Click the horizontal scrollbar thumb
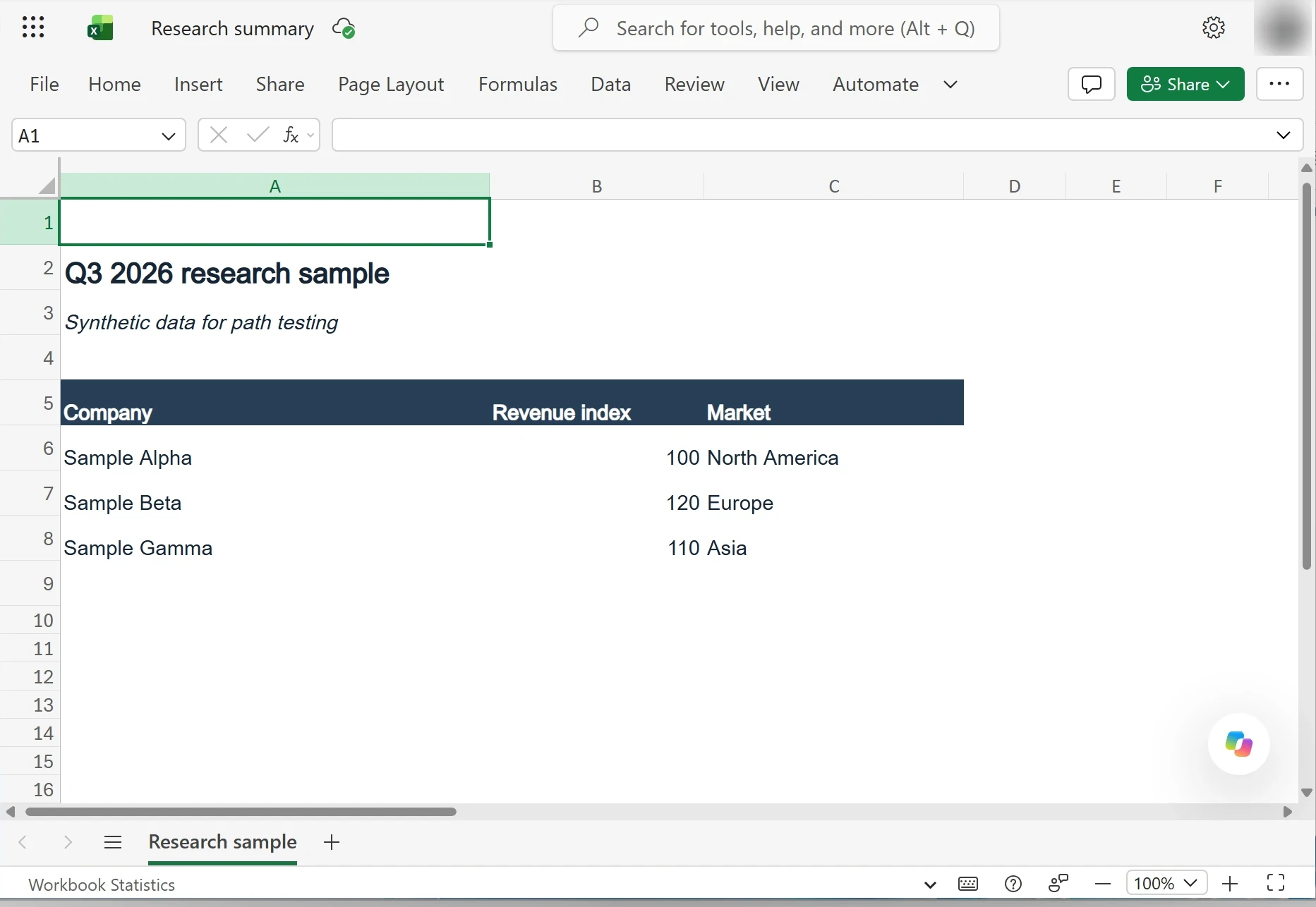The image size is (1316, 907). click(241, 812)
